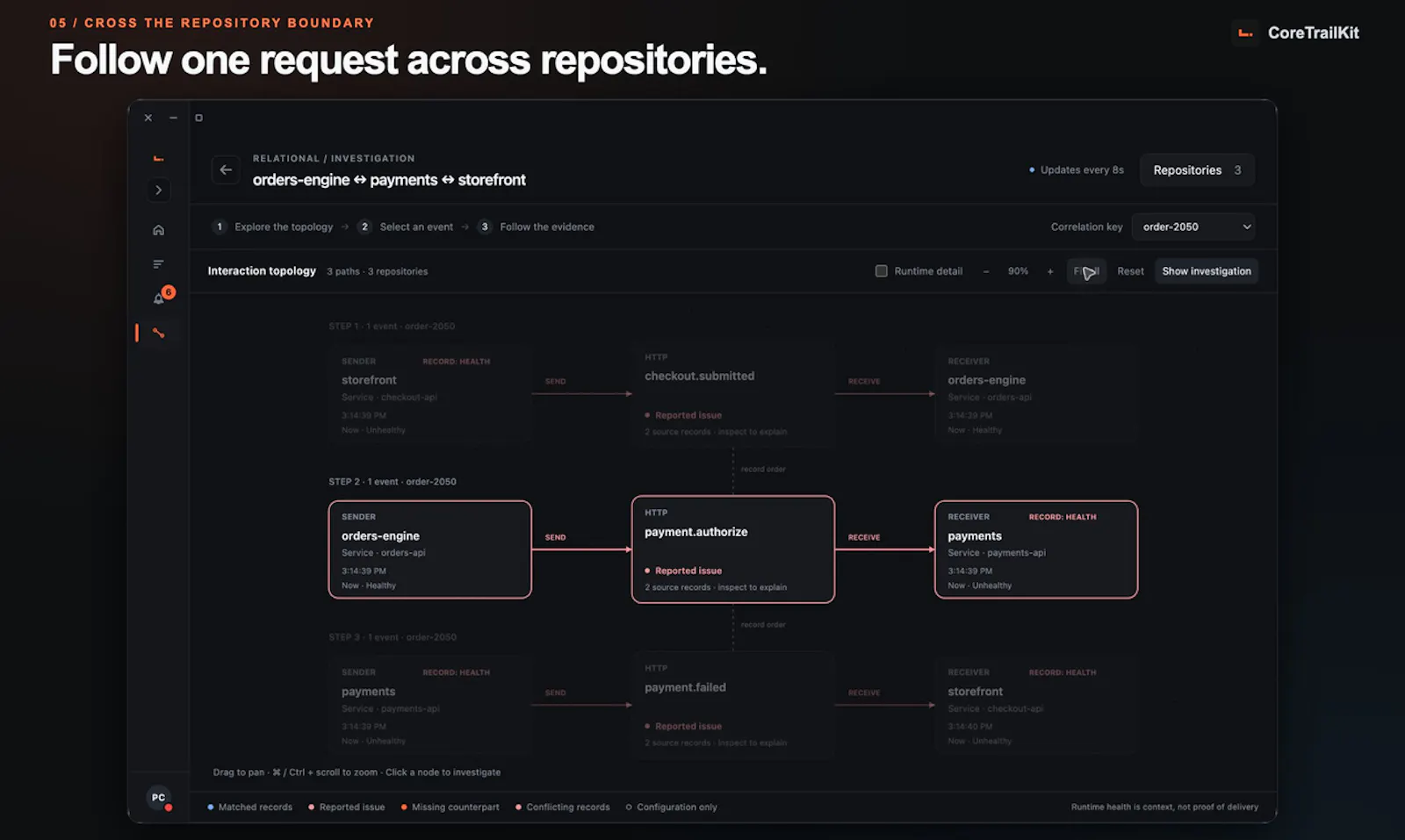
Task: Select the orders-engine receiver node in step 1
Action: [1036, 394]
